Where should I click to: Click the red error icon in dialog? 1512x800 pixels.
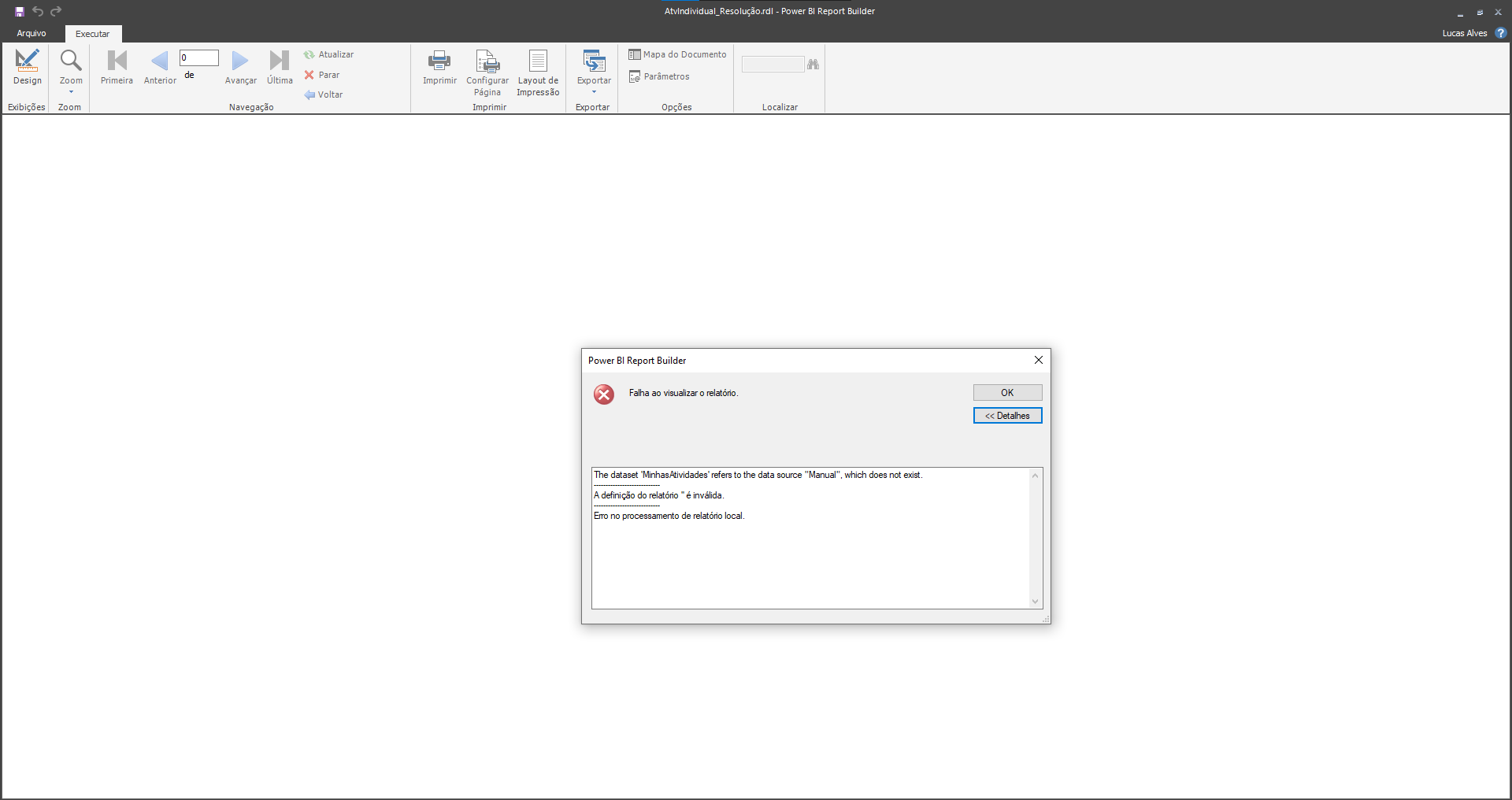coord(604,394)
